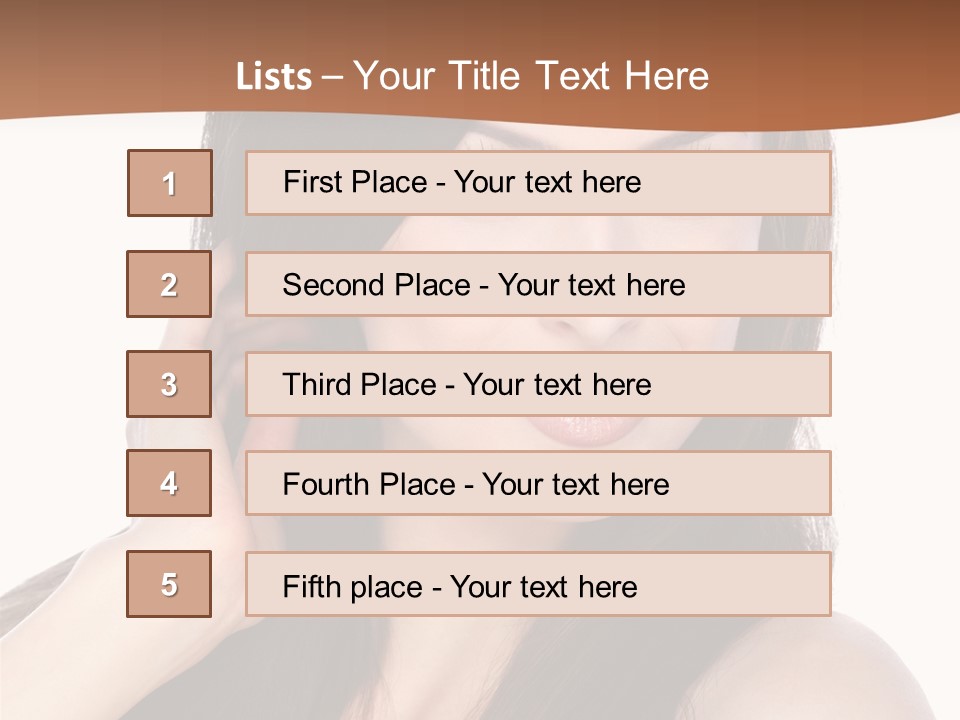Click the word 'Fifth' in last bar
Viewport: 960px width, 720px height.
[x=312, y=586]
